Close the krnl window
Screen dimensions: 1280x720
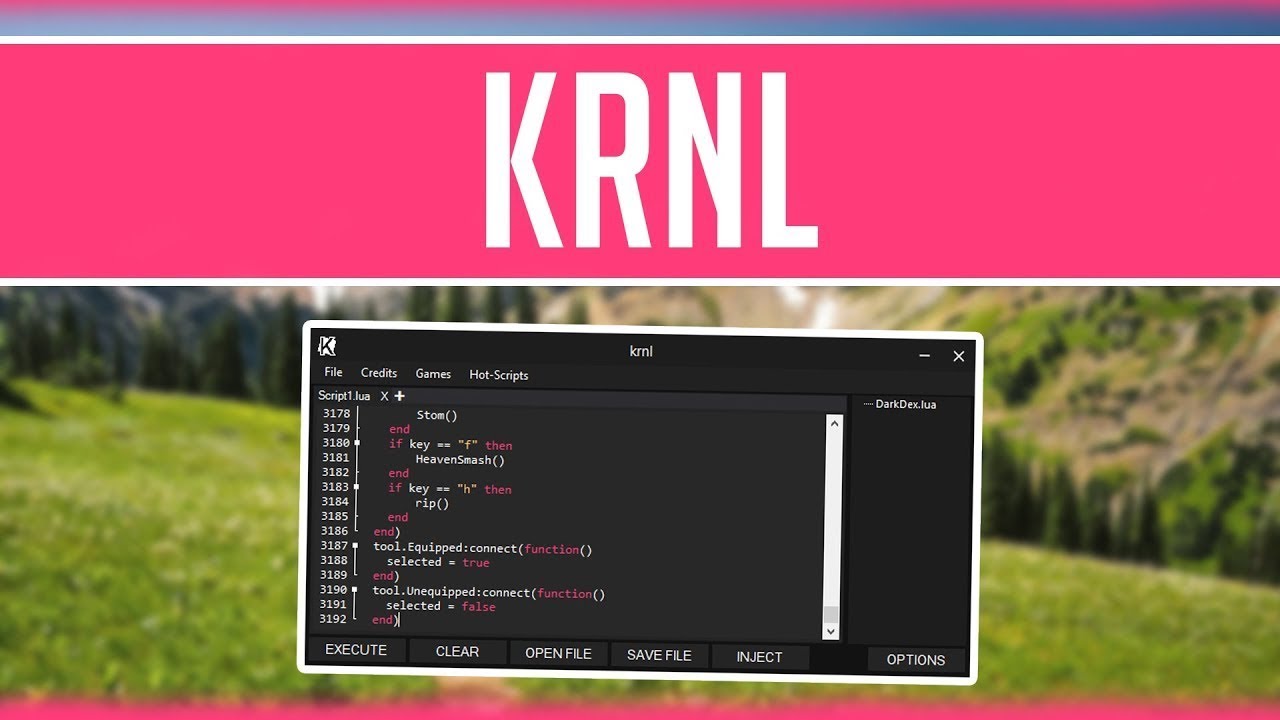click(958, 356)
